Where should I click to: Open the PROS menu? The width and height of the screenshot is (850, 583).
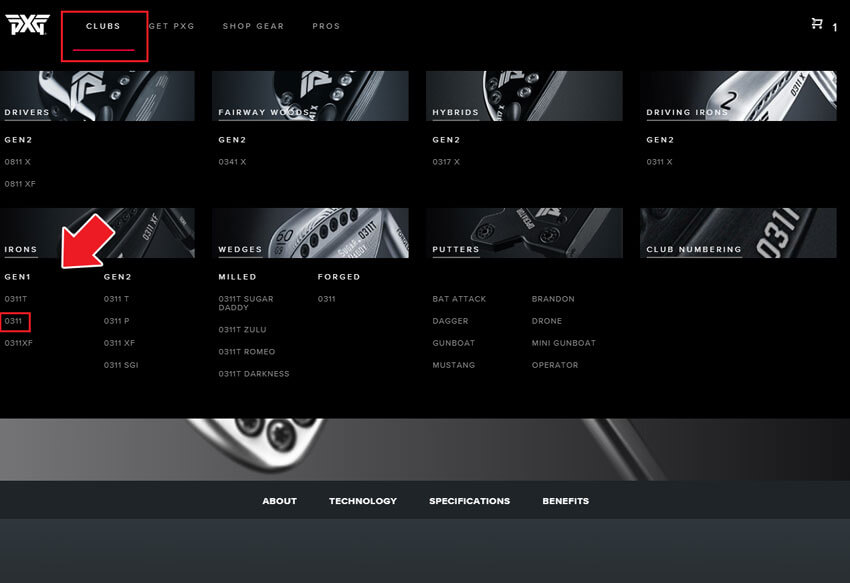pos(326,26)
